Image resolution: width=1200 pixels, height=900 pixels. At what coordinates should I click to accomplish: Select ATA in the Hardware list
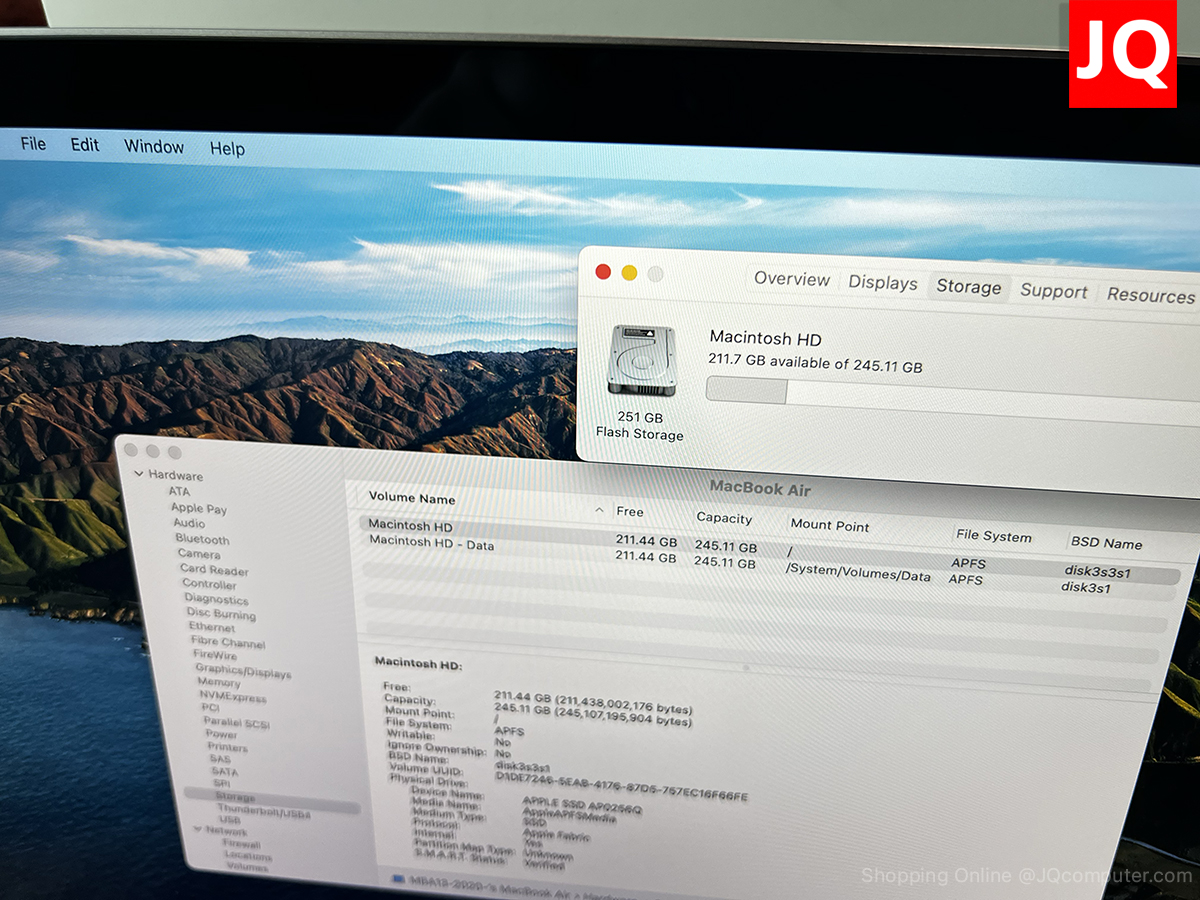coord(179,491)
